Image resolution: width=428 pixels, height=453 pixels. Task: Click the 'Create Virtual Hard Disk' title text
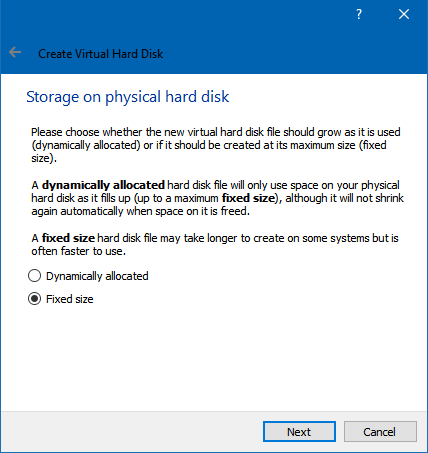(101, 54)
